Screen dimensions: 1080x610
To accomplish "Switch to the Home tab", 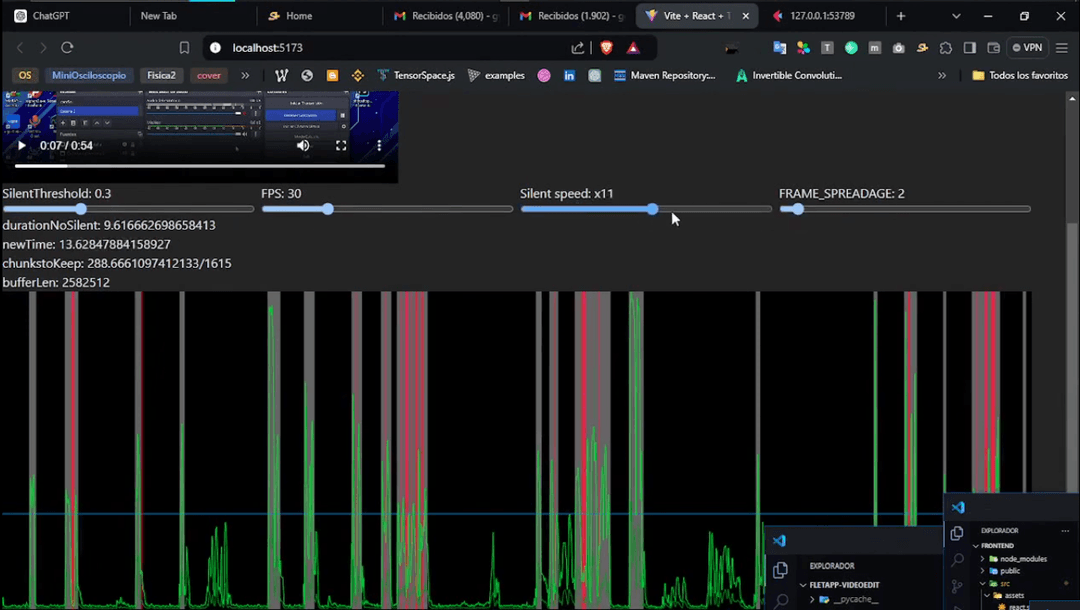I will (x=298, y=16).
